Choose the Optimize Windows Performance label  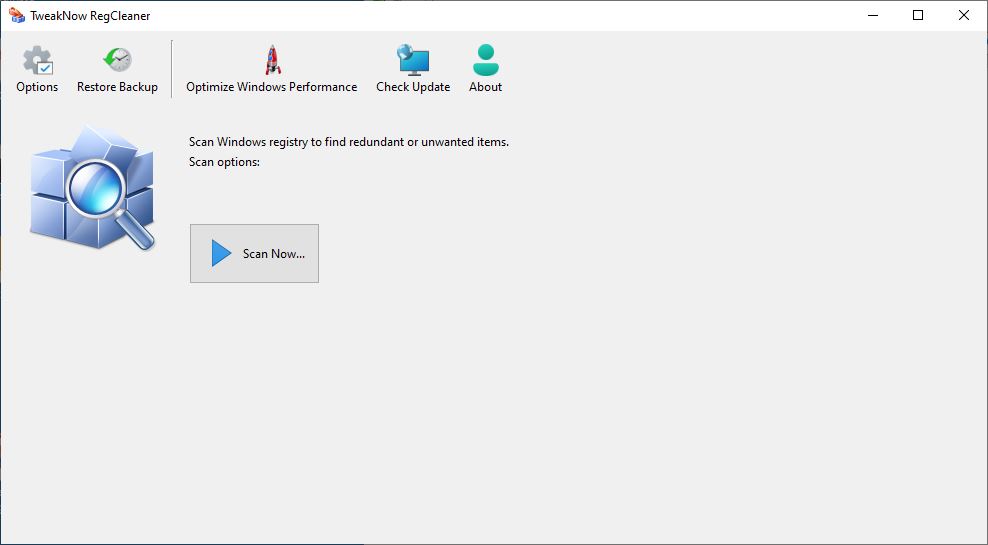click(x=272, y=87)
